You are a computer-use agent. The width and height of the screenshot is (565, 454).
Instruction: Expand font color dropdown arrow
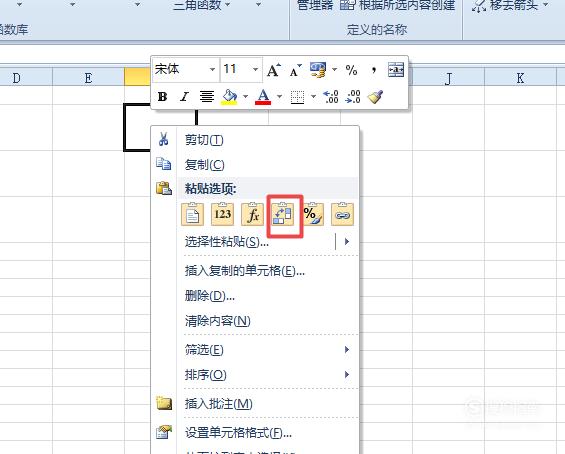(279, 97)
